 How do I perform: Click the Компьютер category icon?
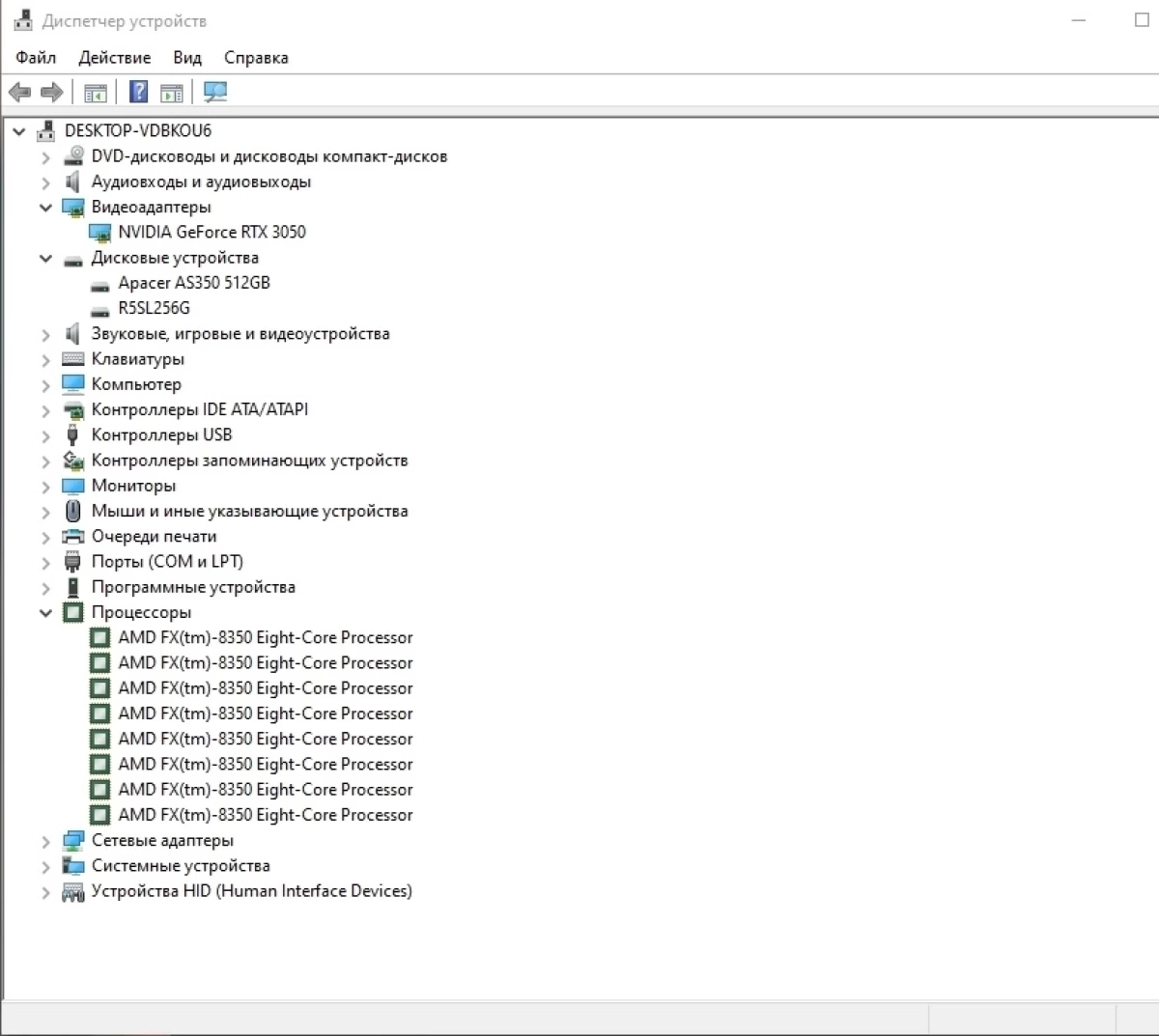tap(73, 384)
